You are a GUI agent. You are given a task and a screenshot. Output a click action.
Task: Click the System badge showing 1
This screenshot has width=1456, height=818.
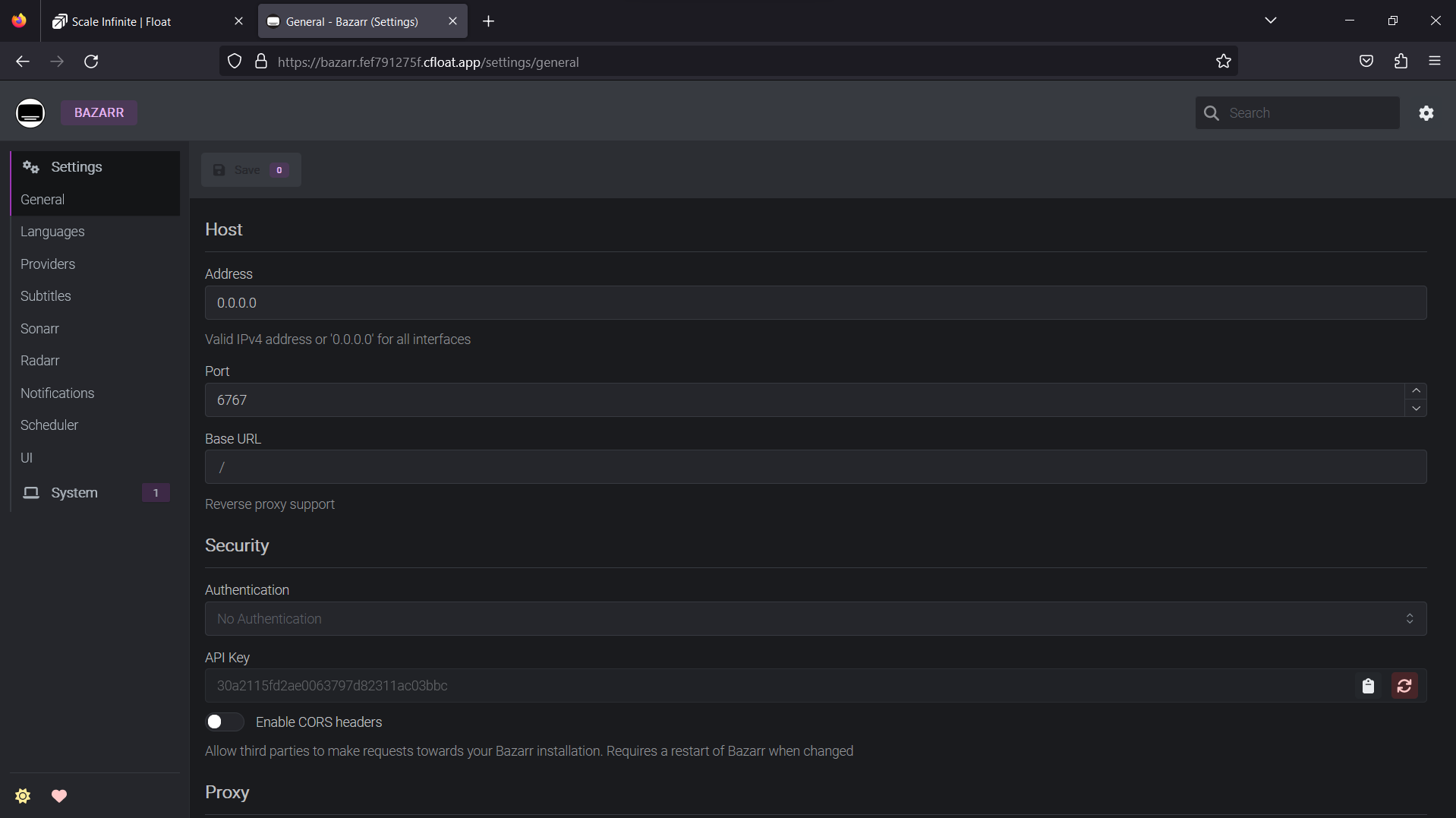pos(156,492)
